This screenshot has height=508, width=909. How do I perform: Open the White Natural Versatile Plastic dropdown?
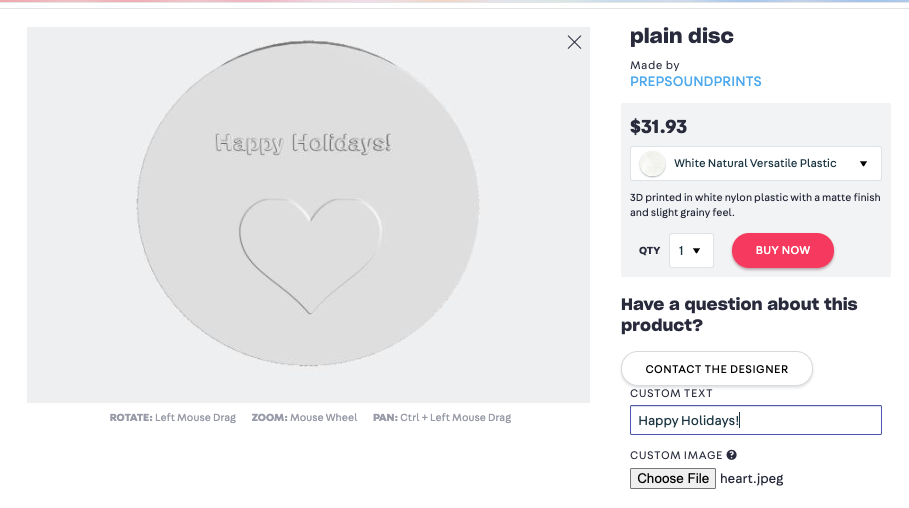click(x=755, y=164)
